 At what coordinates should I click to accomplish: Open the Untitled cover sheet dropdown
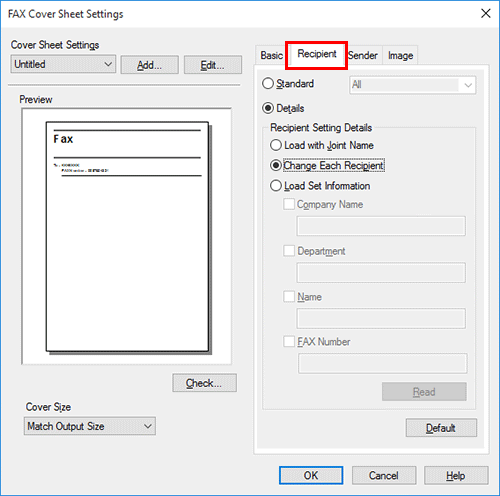click(63, 64)
